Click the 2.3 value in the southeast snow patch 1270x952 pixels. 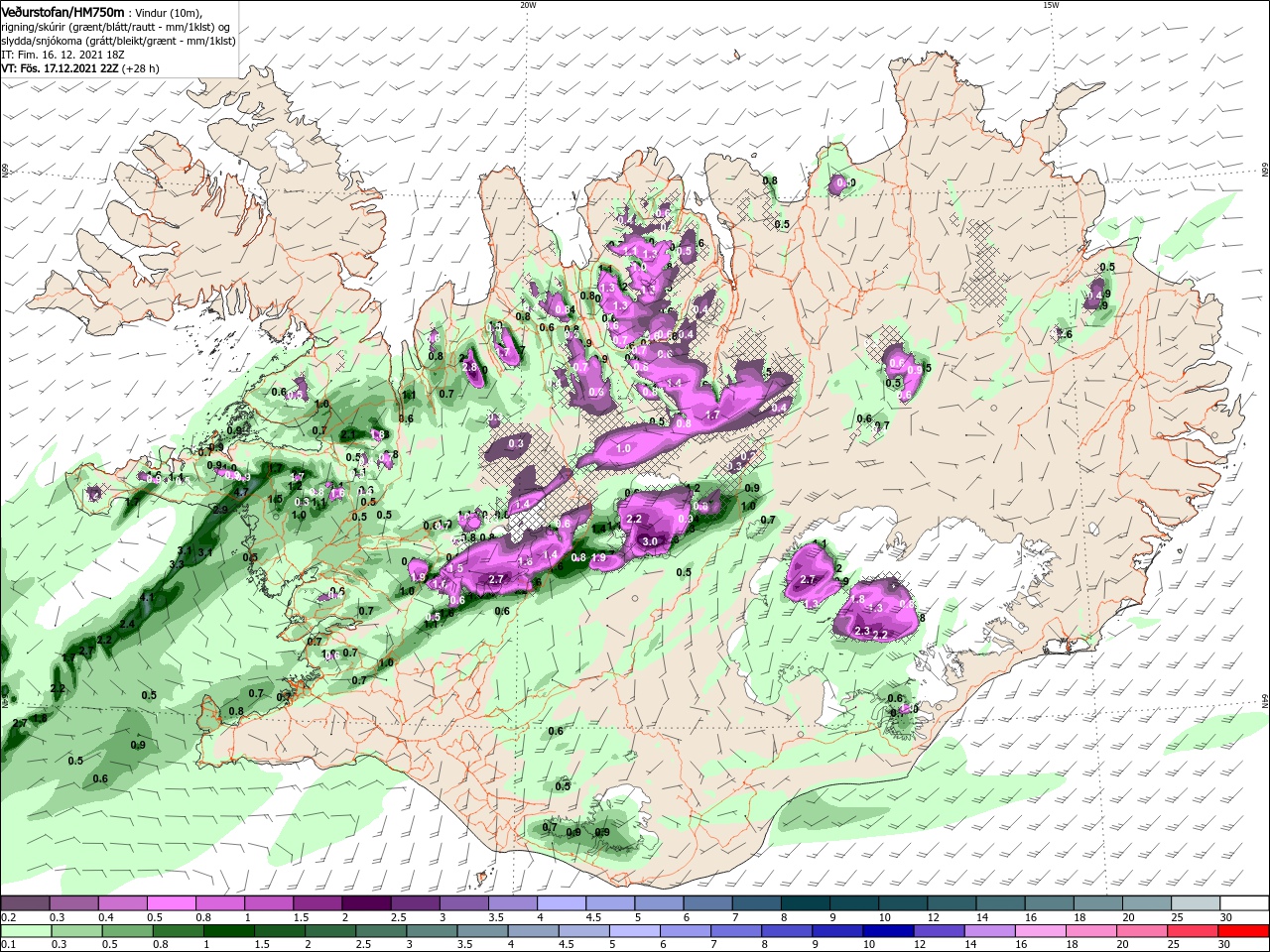(x=861, y=631)
